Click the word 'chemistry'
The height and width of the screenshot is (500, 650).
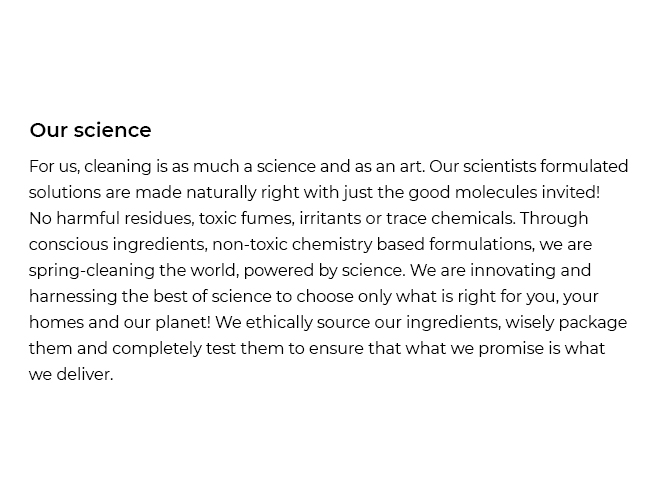[x=332, y=245]
